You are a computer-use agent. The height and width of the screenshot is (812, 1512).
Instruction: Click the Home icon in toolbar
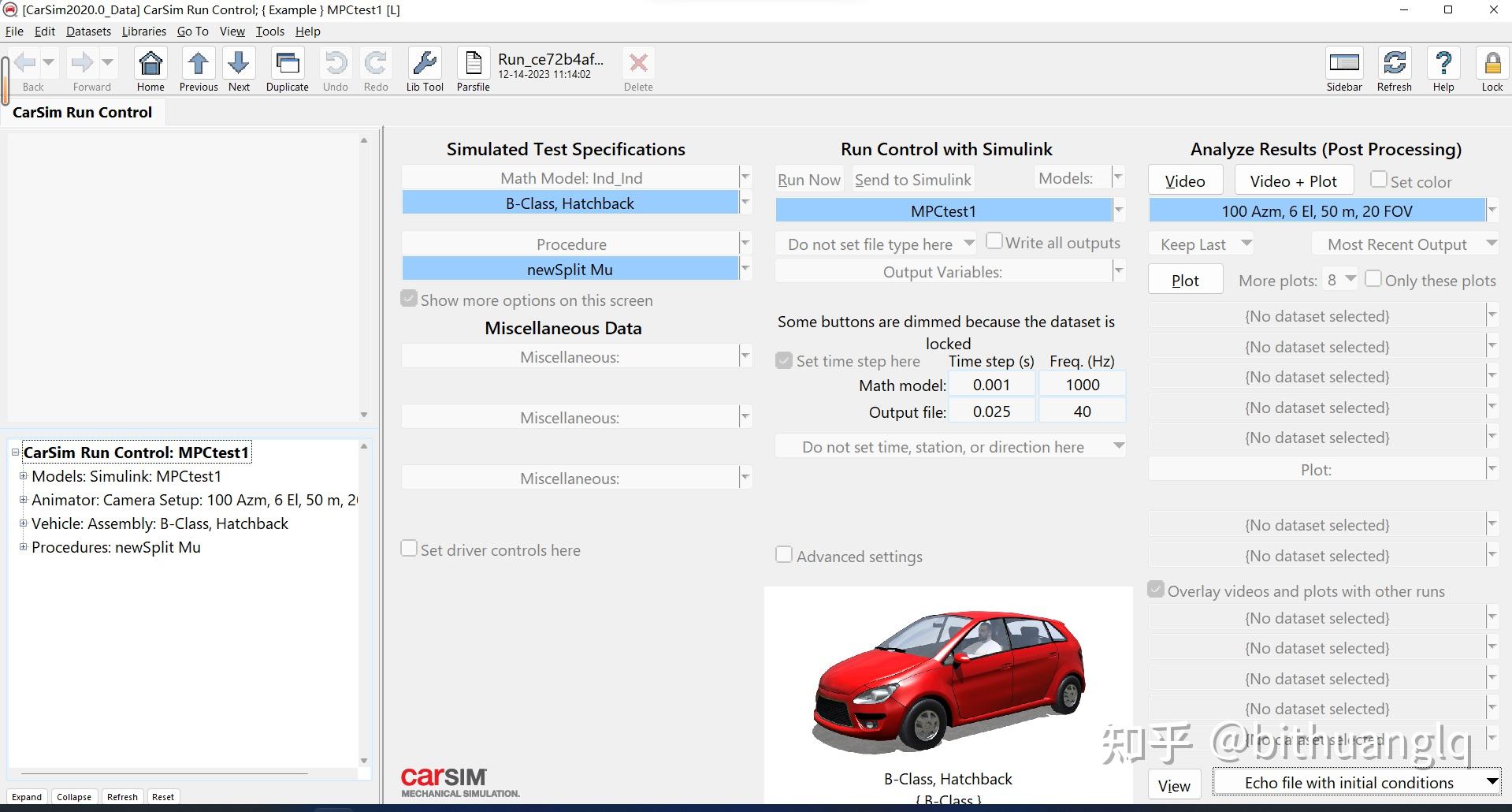pos(150,64)
